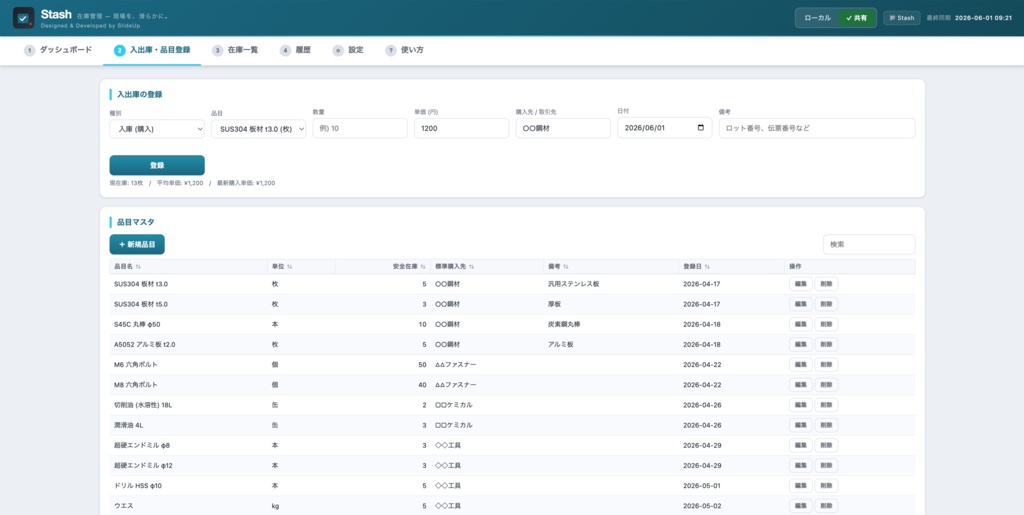The image size is (1024, 515).
Task: Sort the table by 単位 column arrows
Action: (289, 267)
